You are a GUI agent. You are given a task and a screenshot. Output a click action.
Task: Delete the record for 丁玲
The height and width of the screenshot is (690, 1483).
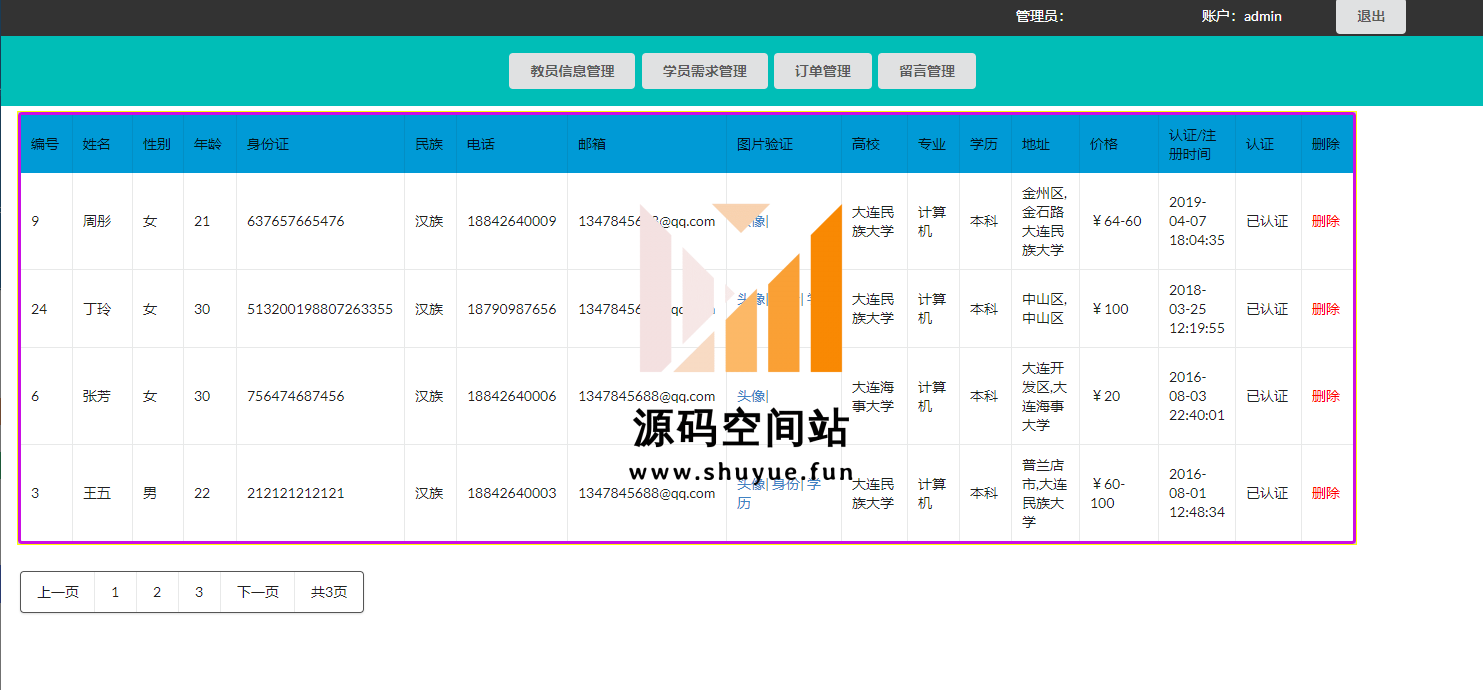click(x=1325, y=309)
